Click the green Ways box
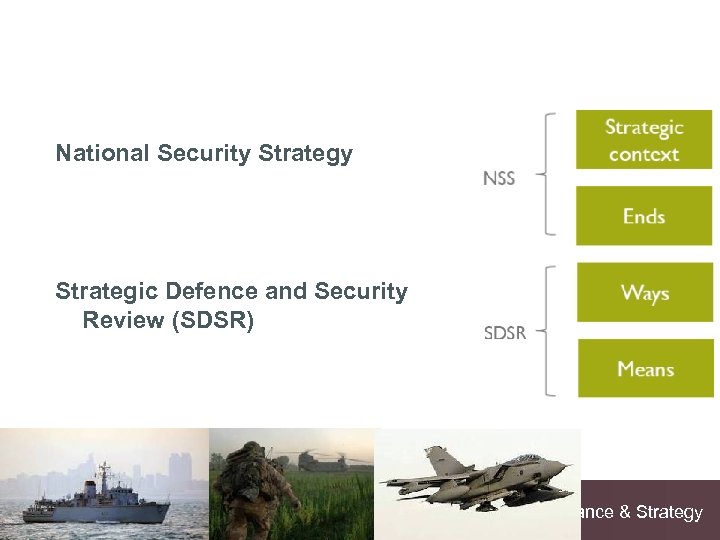This screenshot has width=720, height=540. [x=645, y=293]
